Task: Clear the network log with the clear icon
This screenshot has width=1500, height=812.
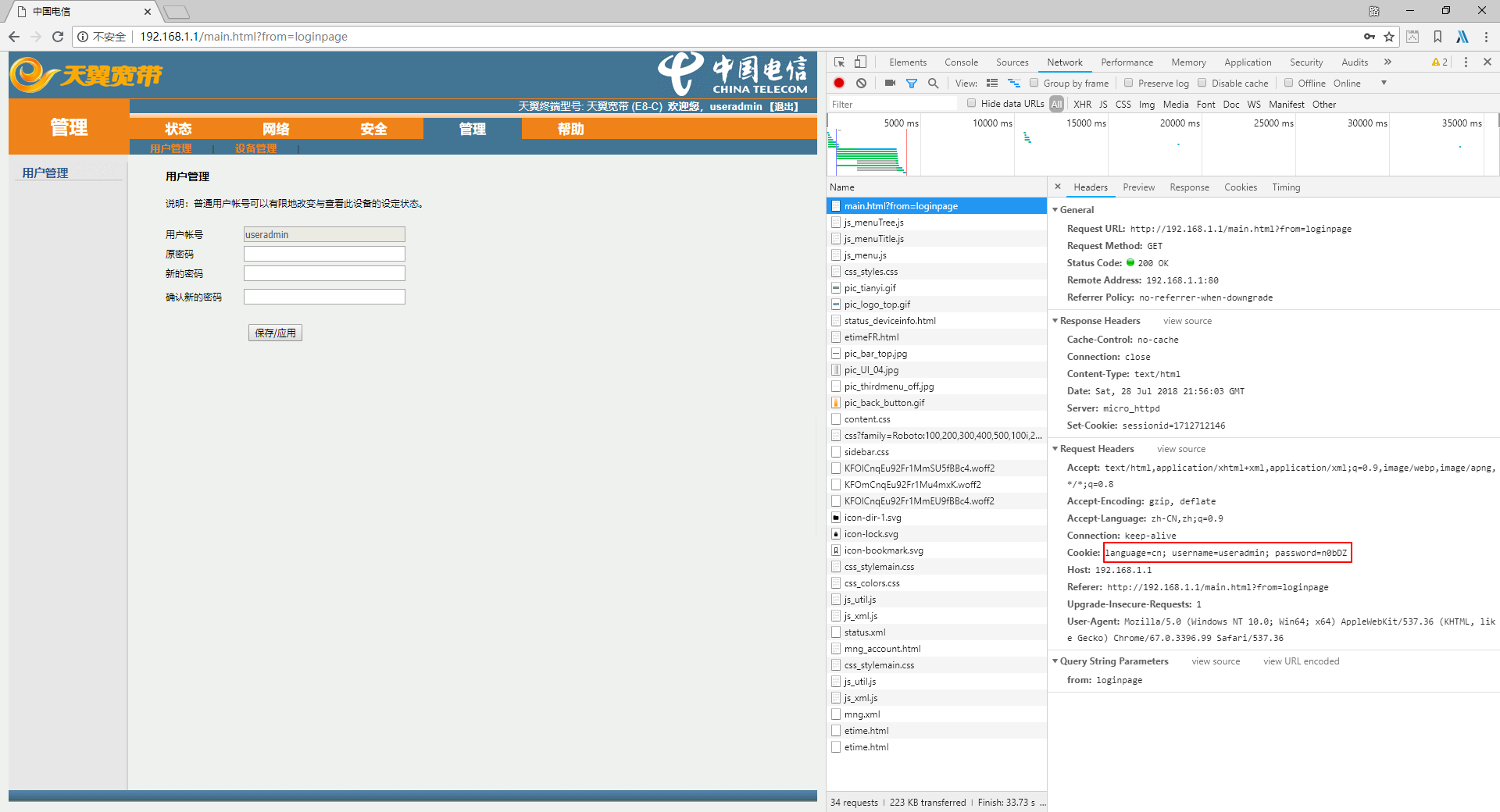Action: click(x=861, y=83)
